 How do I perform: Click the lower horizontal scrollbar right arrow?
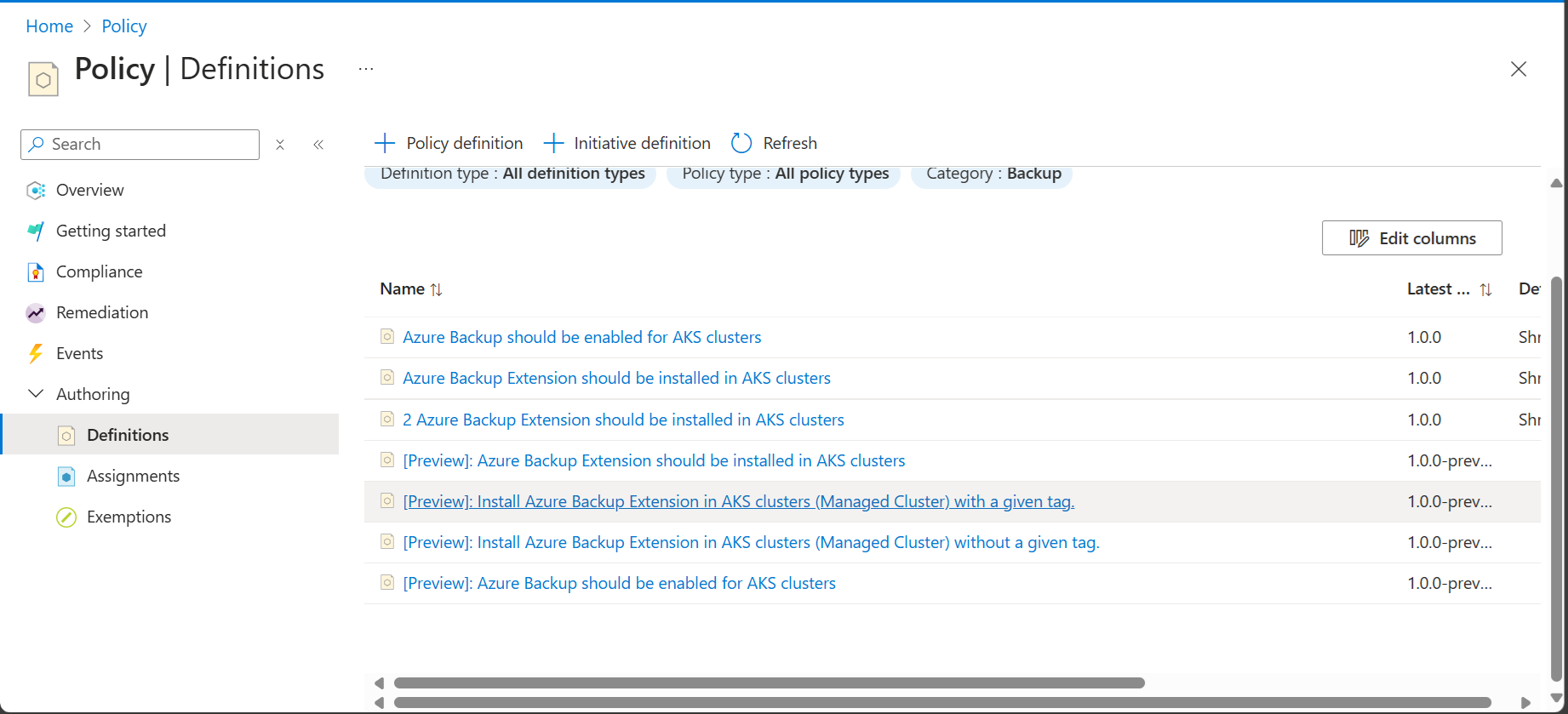click(1526, 703)
